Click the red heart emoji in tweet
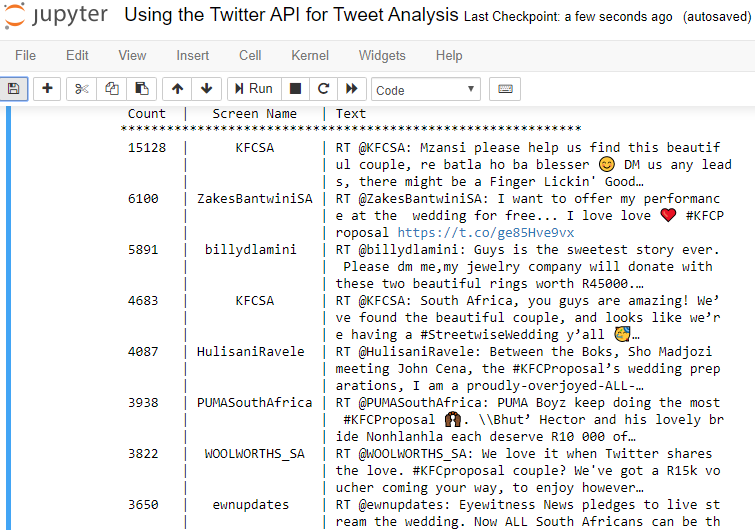Image resolution: width=755 pixels, height=530 pixels. (x=668, y=215)
